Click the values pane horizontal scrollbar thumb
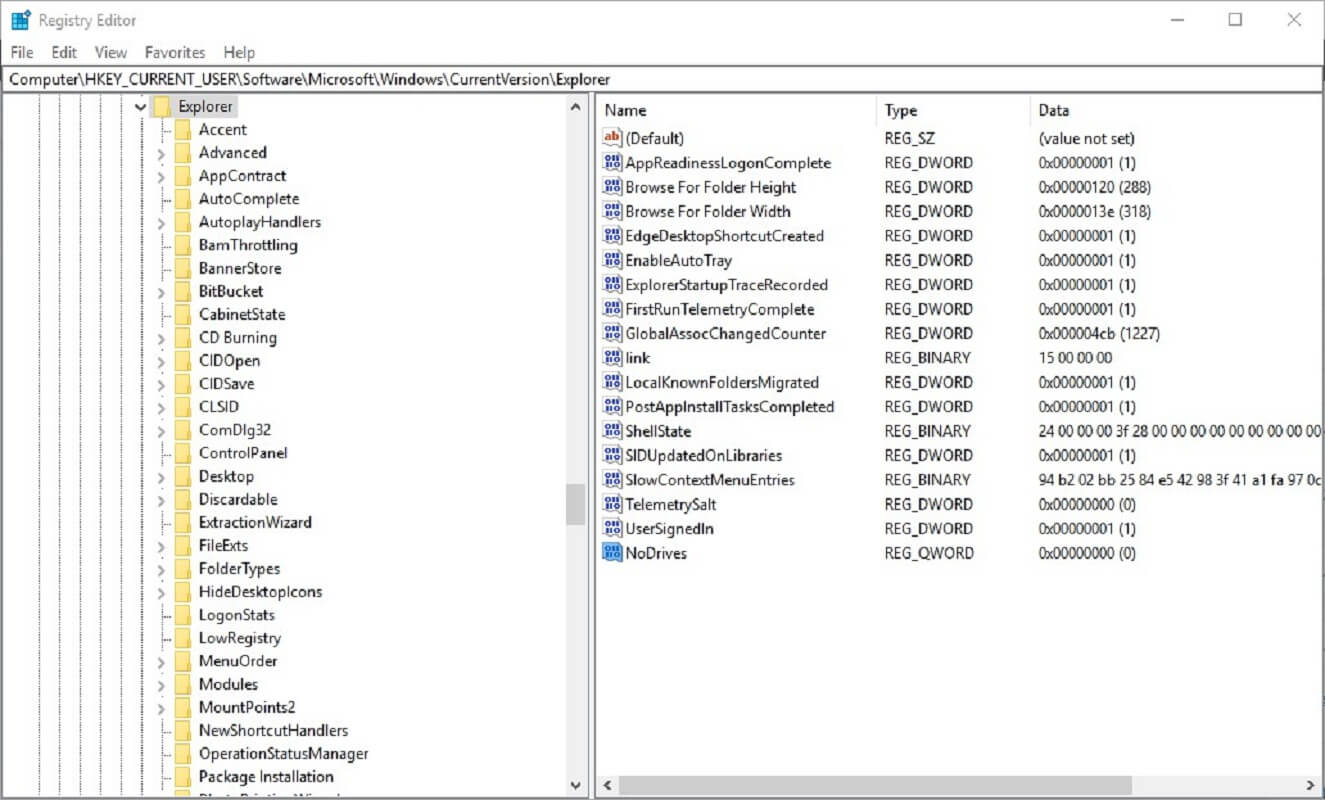 875,785
